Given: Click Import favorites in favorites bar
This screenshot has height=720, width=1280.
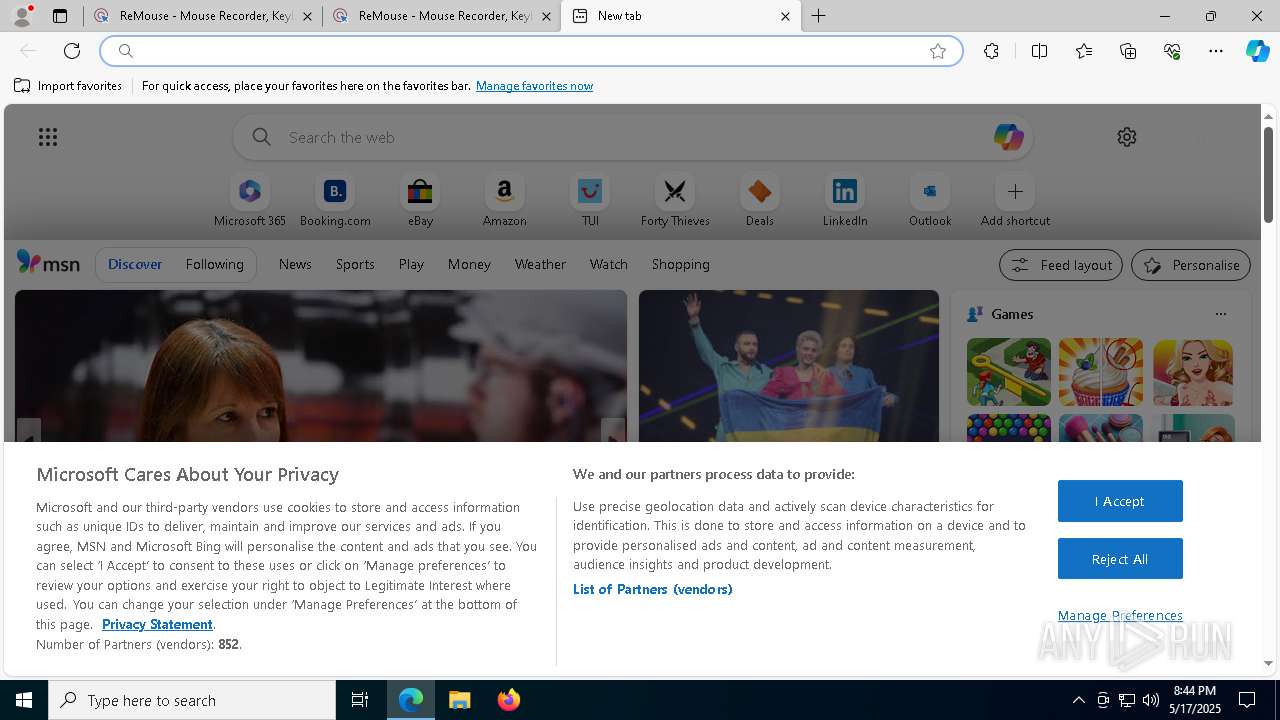Looking at the screenshot, I should point(68,86).
